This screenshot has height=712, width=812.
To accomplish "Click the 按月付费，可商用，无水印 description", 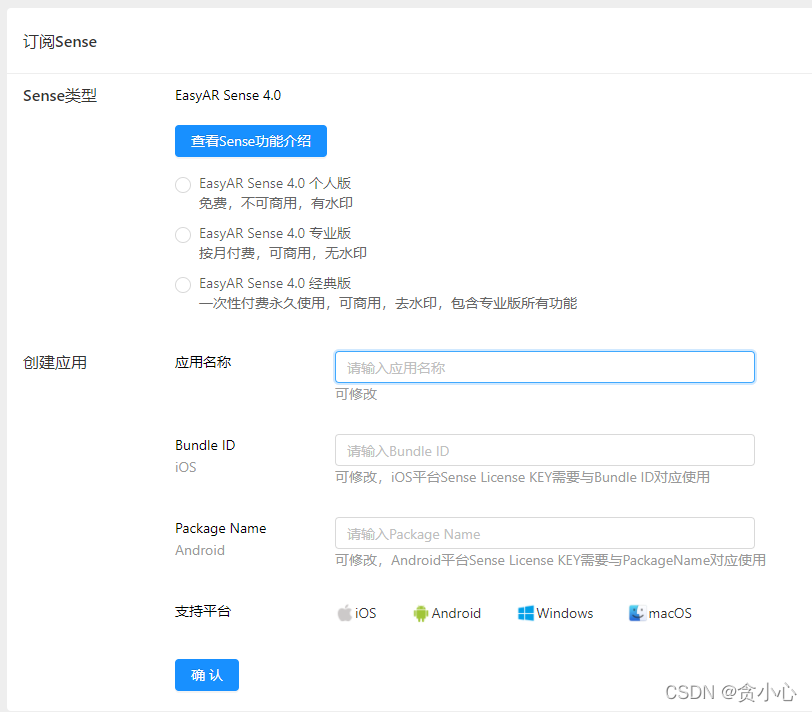I will 283,253.
